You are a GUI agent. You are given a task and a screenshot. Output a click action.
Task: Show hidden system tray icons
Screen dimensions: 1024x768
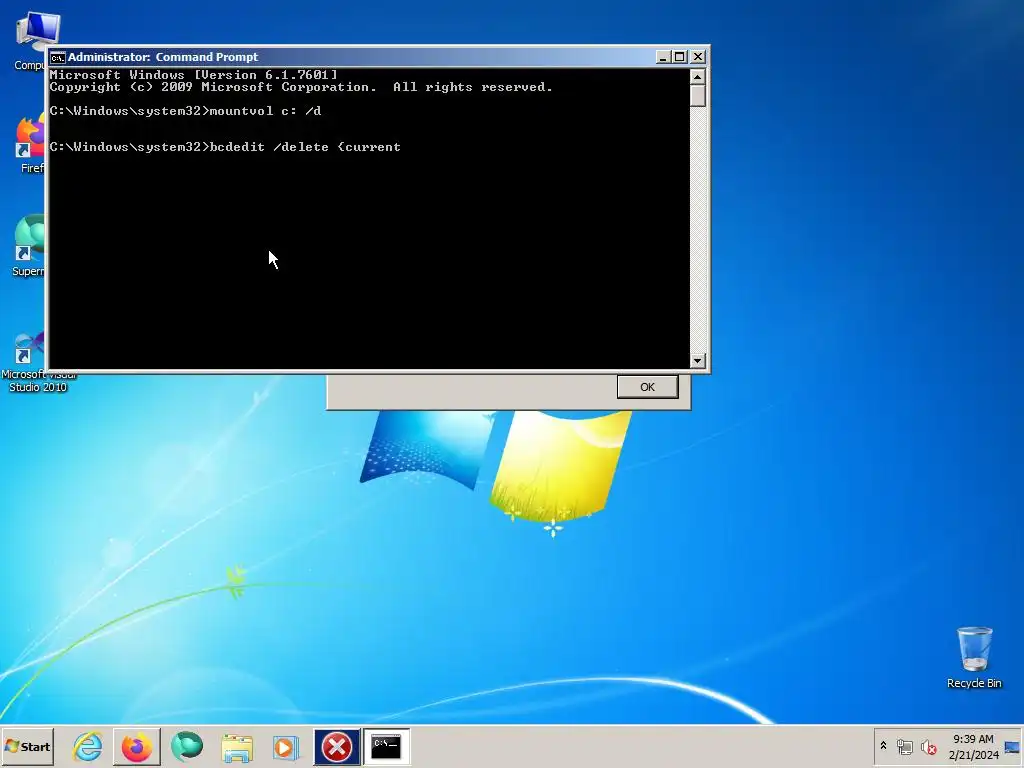[x=884, y=746]
